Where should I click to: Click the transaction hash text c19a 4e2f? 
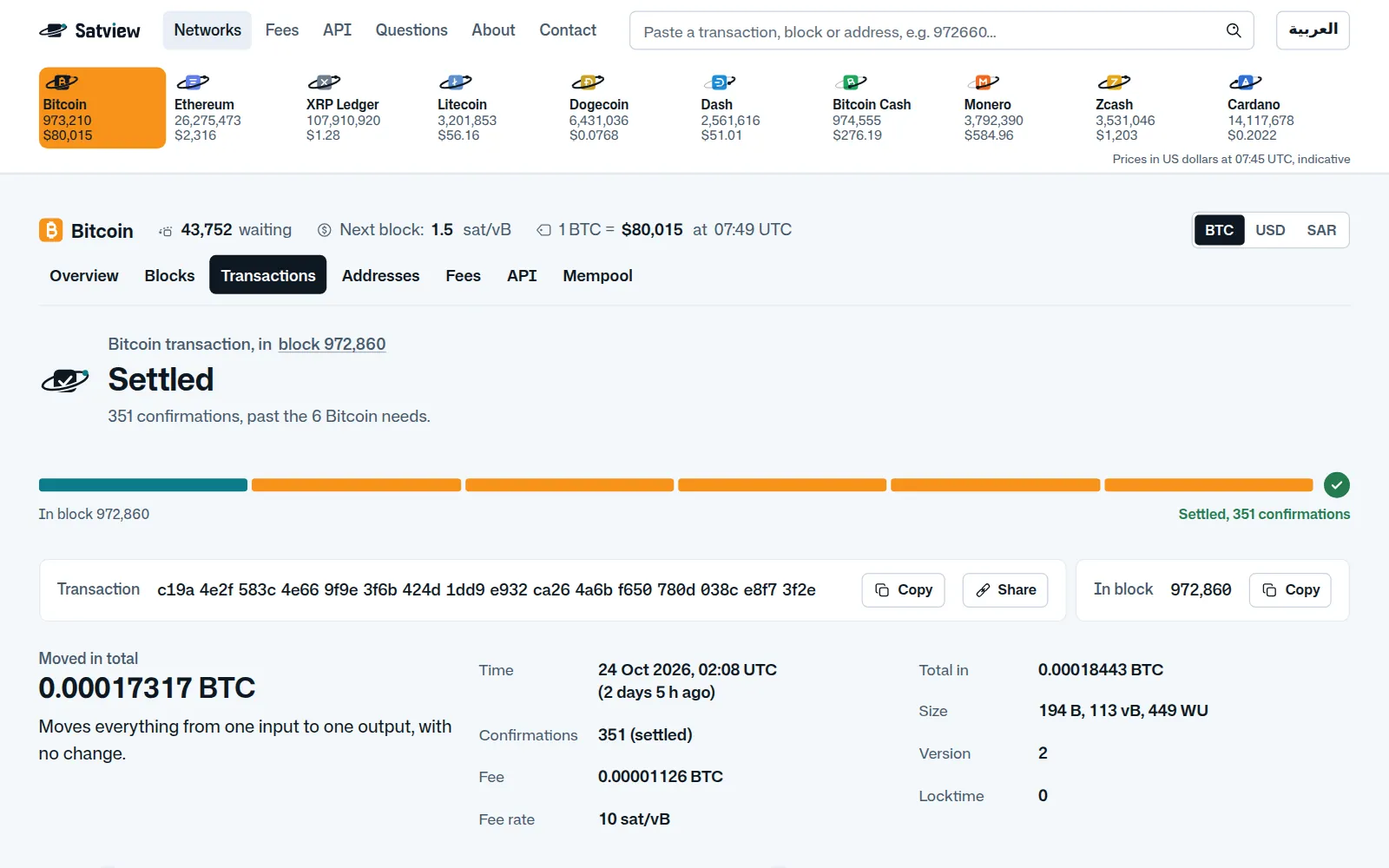[x=486, y=590]
